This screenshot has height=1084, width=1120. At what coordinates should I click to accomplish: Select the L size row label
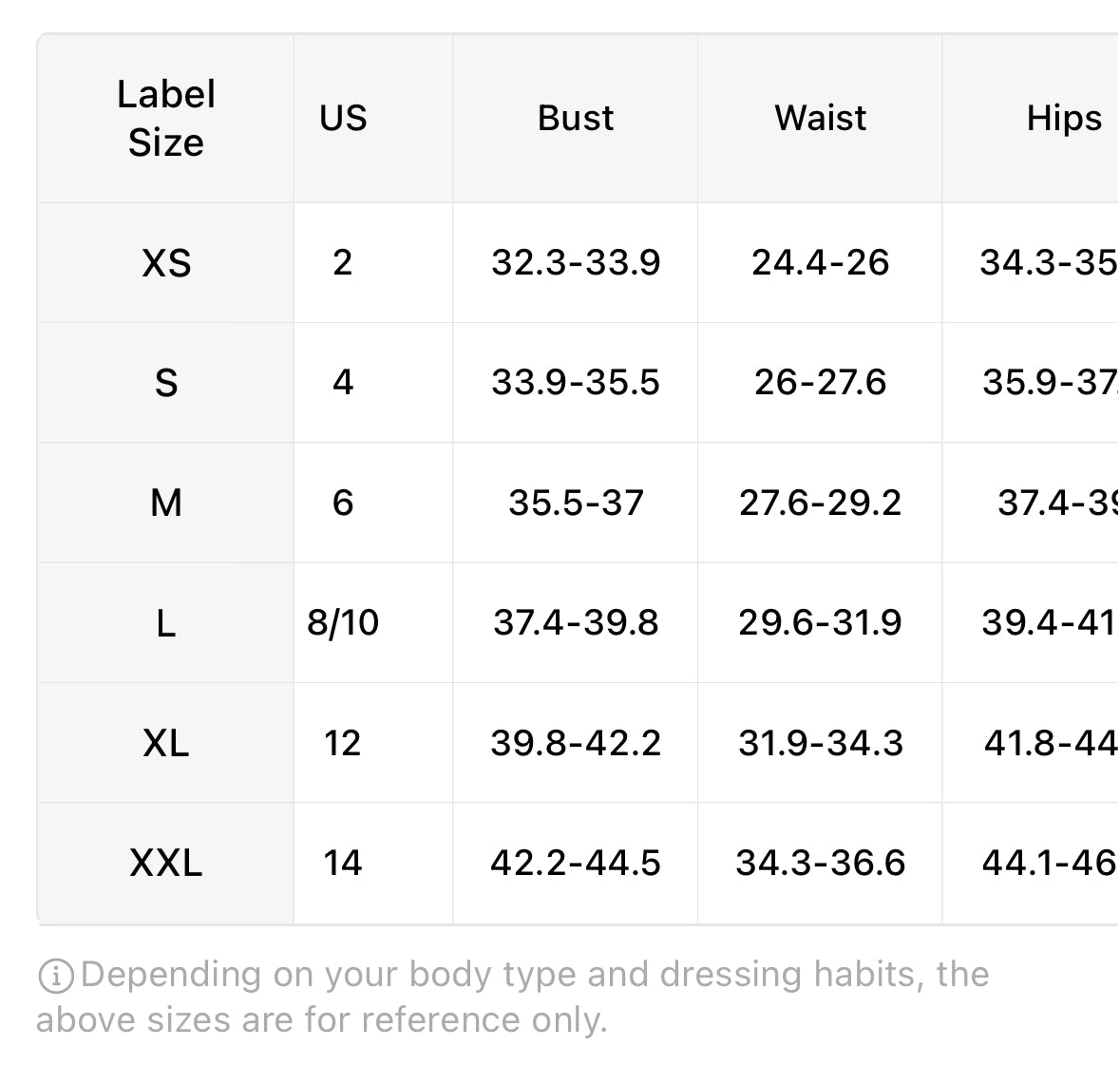[165, 623]
